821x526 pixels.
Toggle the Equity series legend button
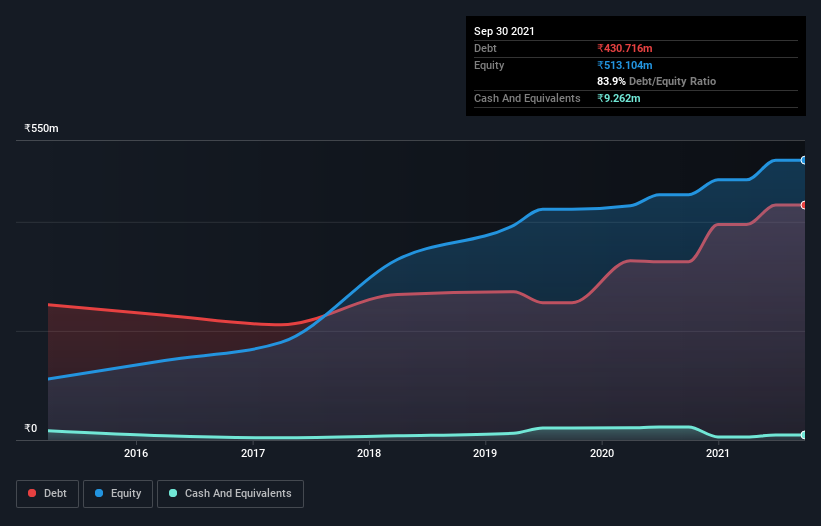click(x=118, y=494)
